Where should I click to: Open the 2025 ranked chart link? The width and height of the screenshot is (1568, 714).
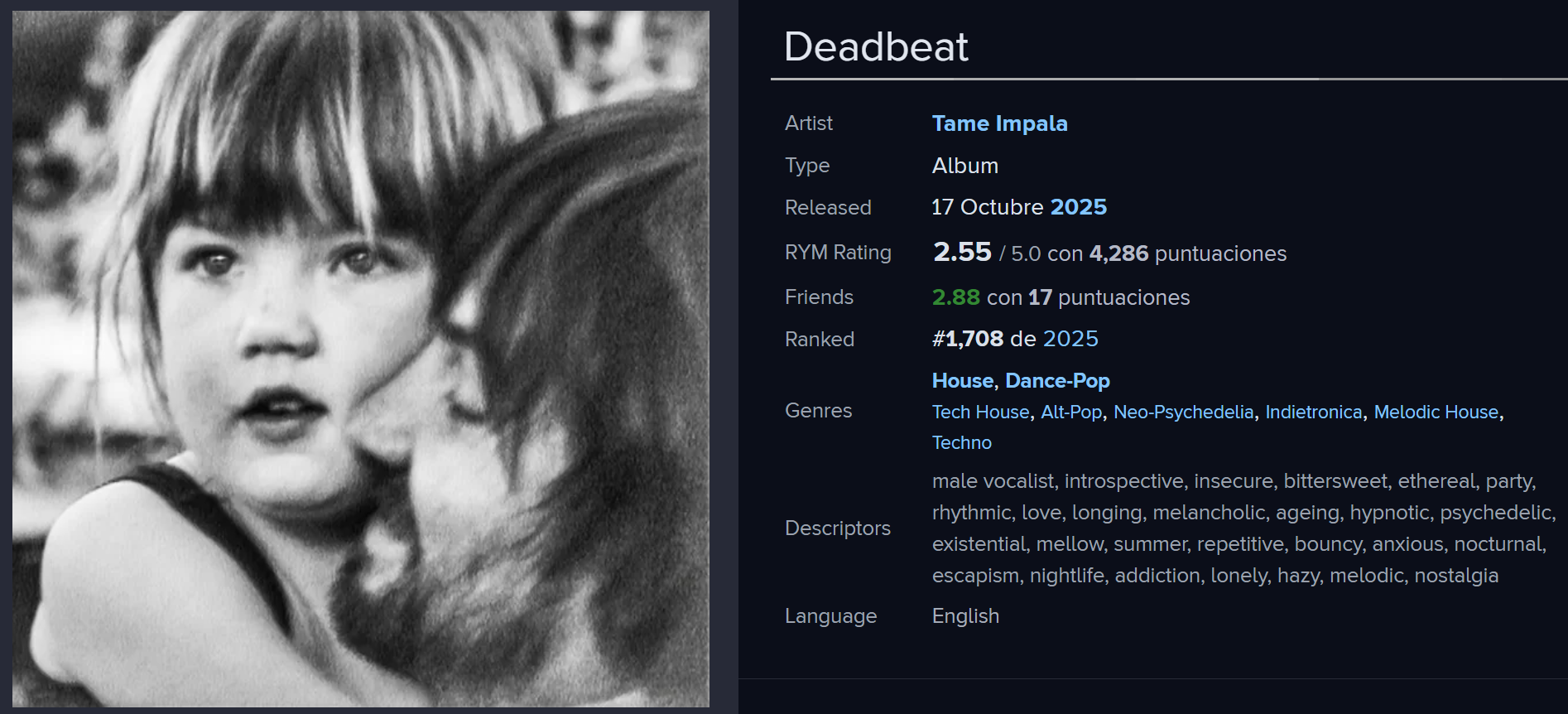(x=1070, y=339)
